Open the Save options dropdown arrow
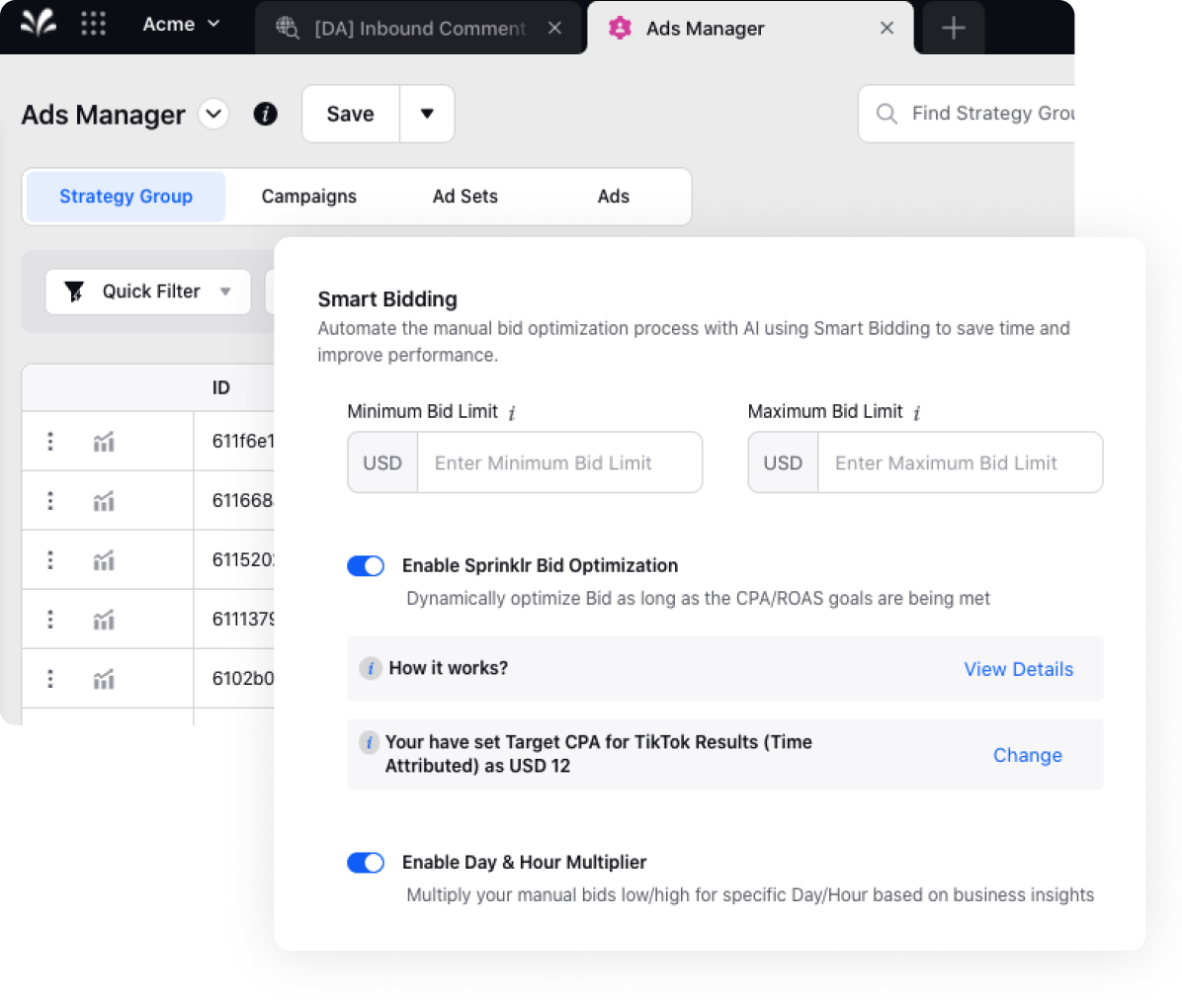Viewport: 1182px width, 1008px height. [427, 114]
